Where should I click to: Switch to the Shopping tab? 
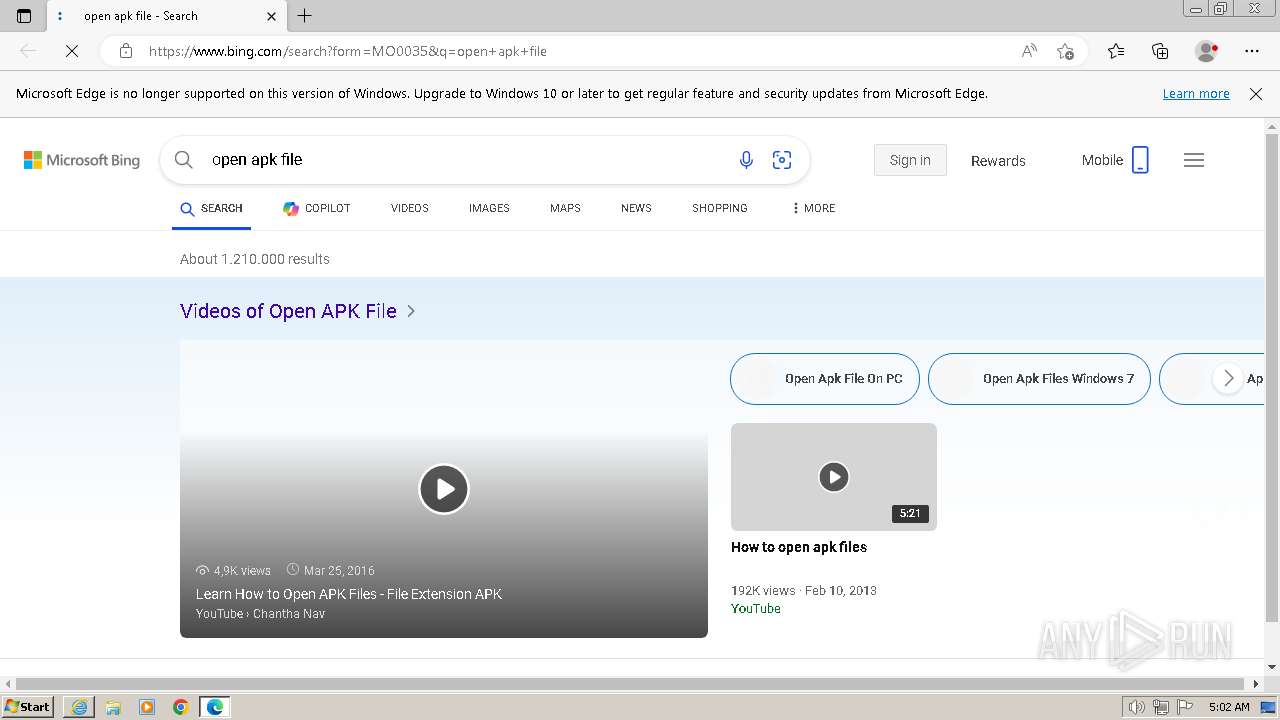(x=720, y=208)
